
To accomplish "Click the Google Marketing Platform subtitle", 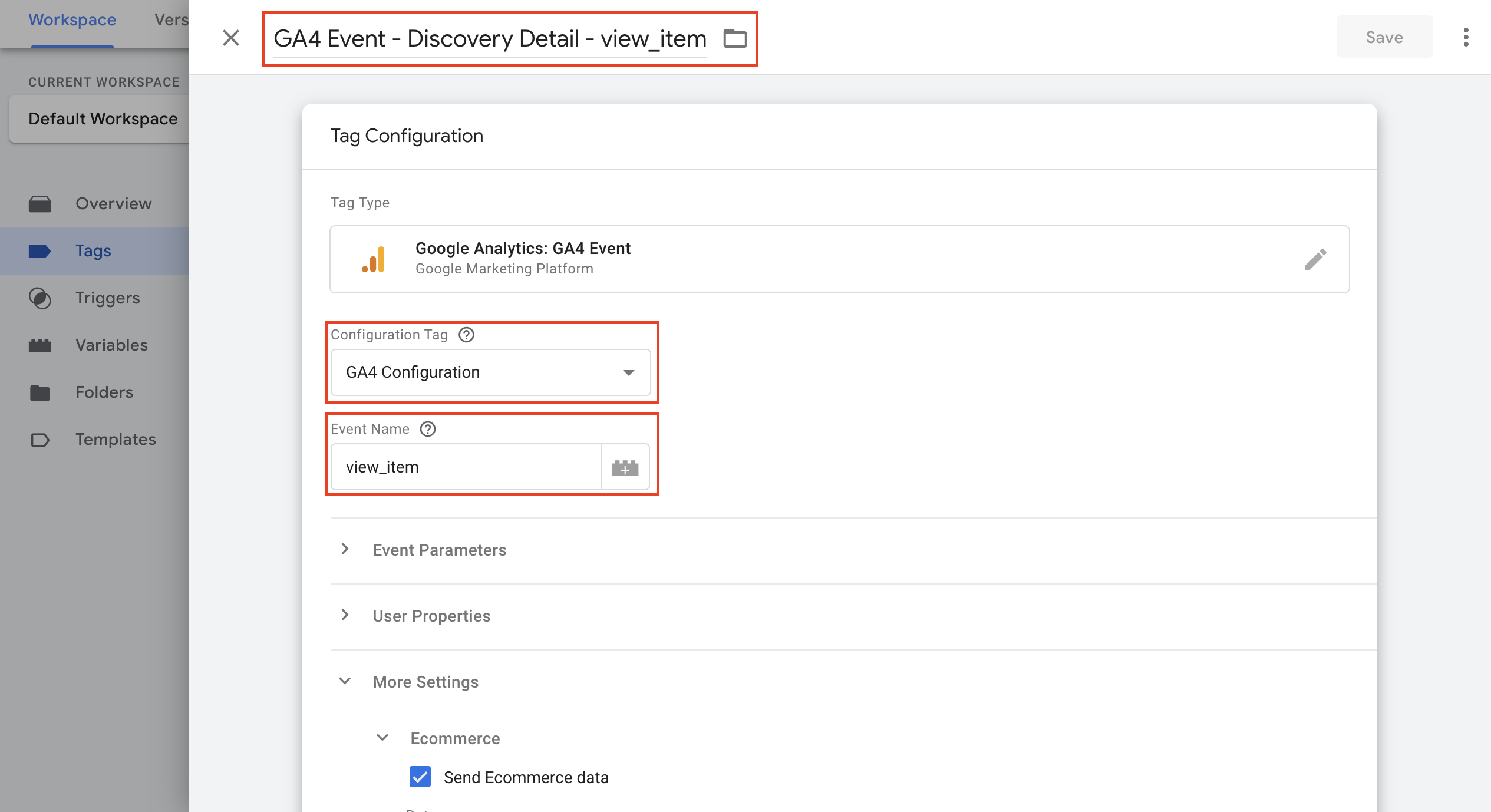I will point(504,269).
